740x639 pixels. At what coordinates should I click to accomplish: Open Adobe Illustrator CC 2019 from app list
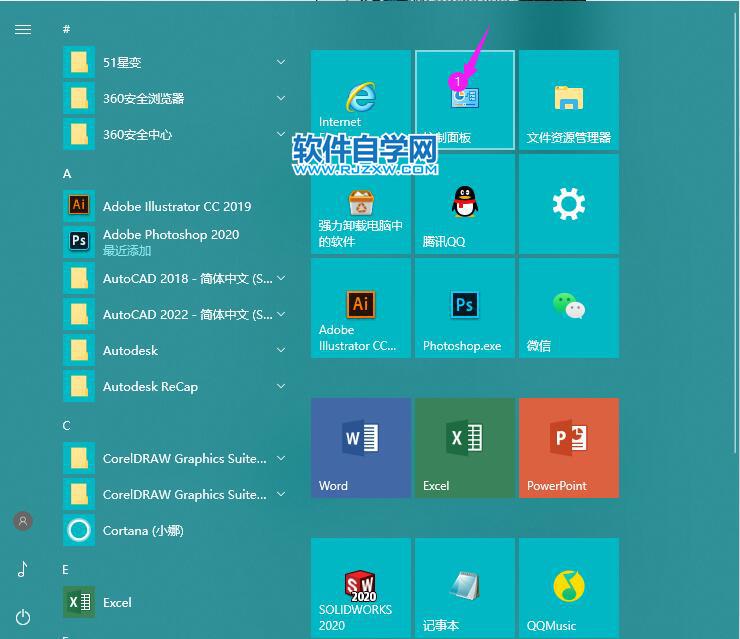(176, 207)
